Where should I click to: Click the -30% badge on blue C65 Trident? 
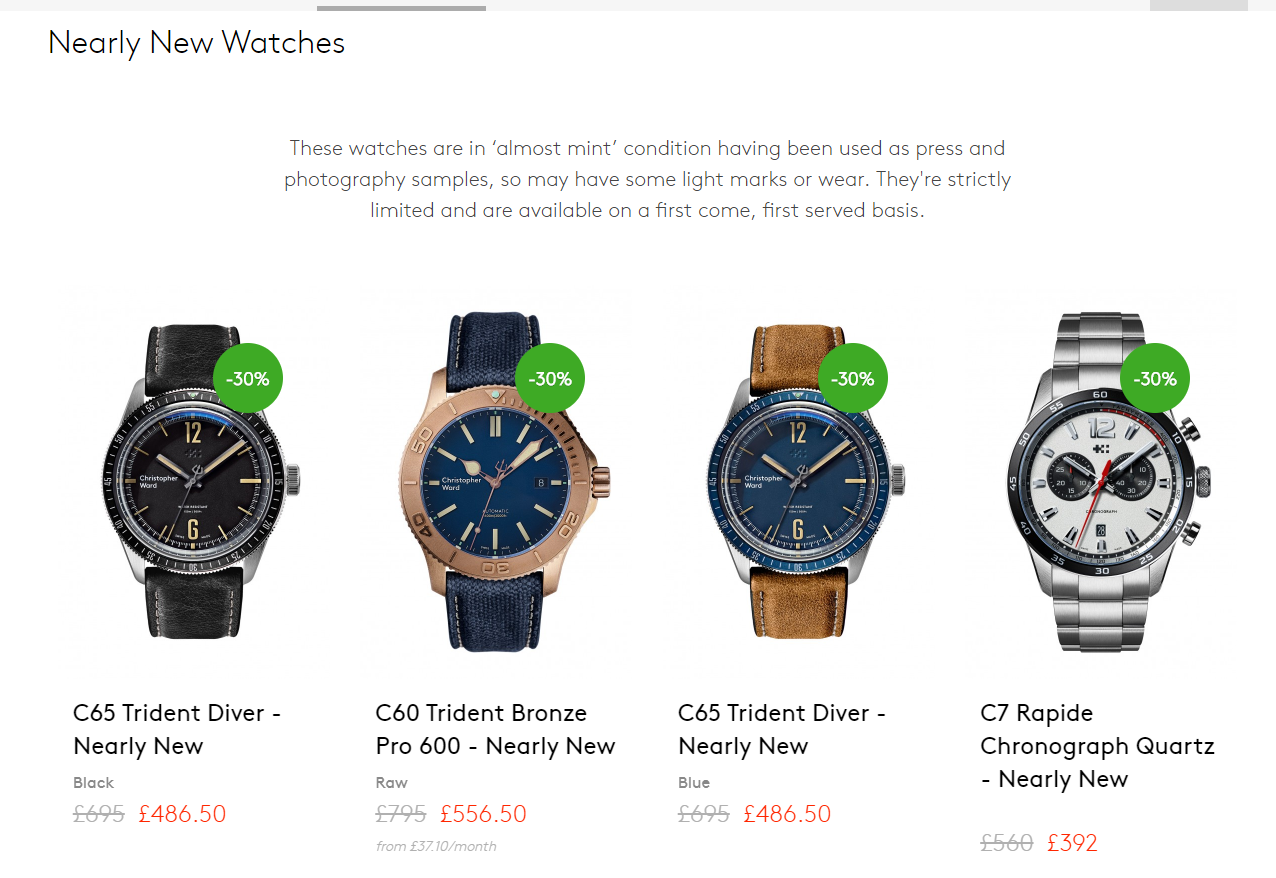(x=853, y=379)
